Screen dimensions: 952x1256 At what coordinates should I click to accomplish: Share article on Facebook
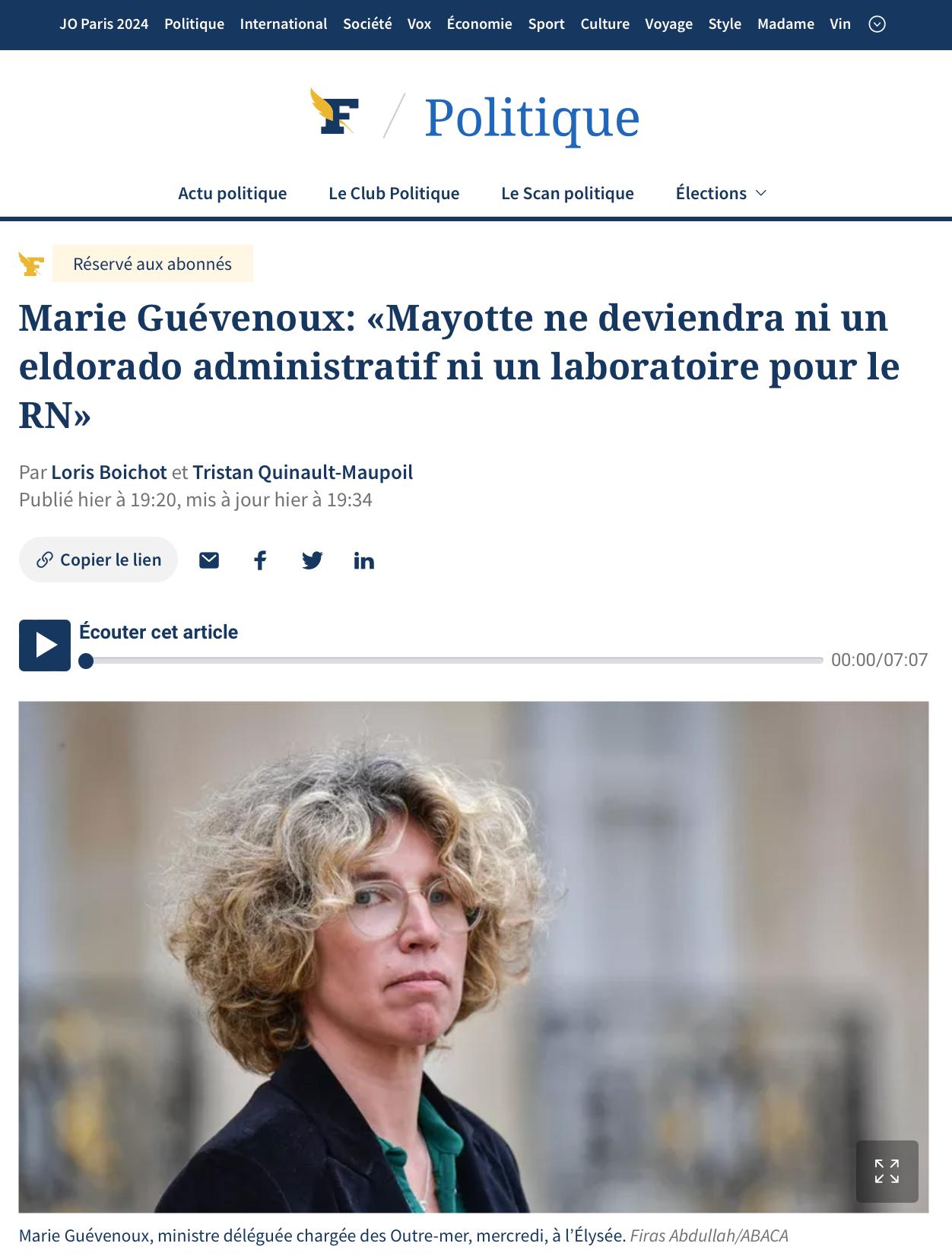tap(260, 560)
